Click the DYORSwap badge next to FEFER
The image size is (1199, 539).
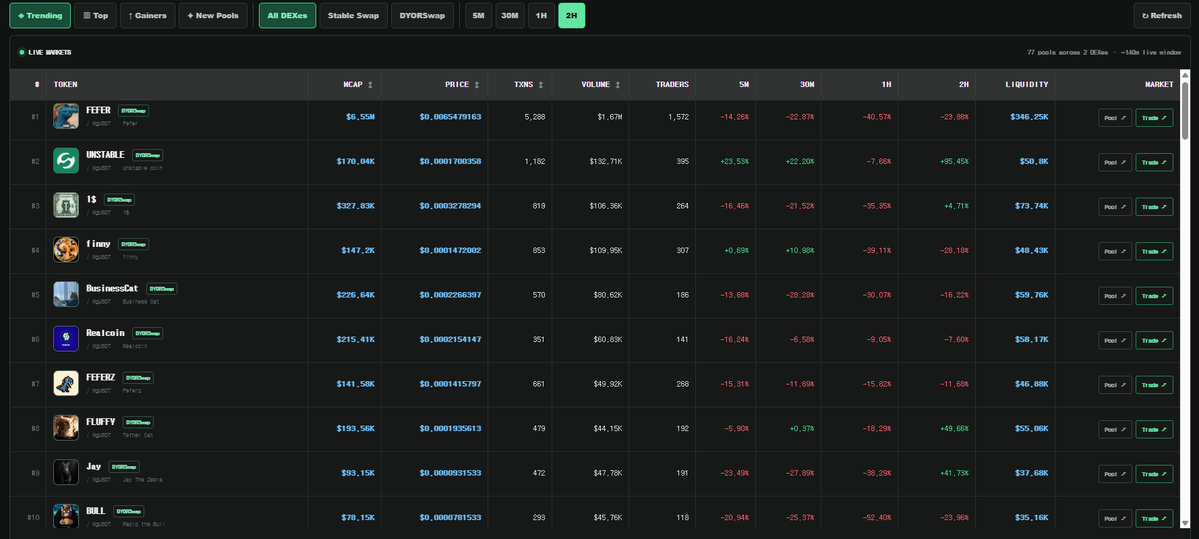tap(133, 111)
